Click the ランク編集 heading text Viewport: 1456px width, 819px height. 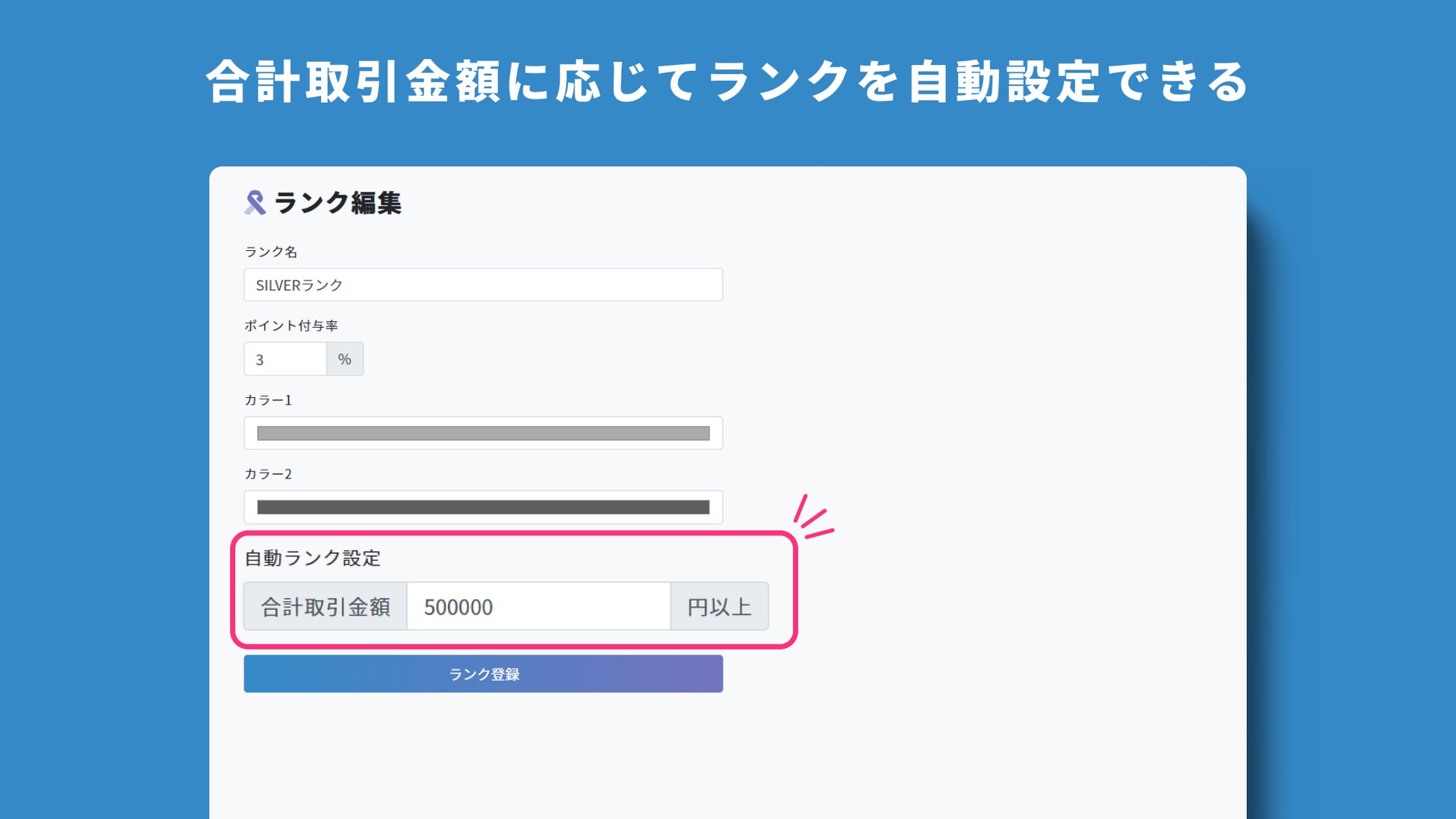point(337,203)
